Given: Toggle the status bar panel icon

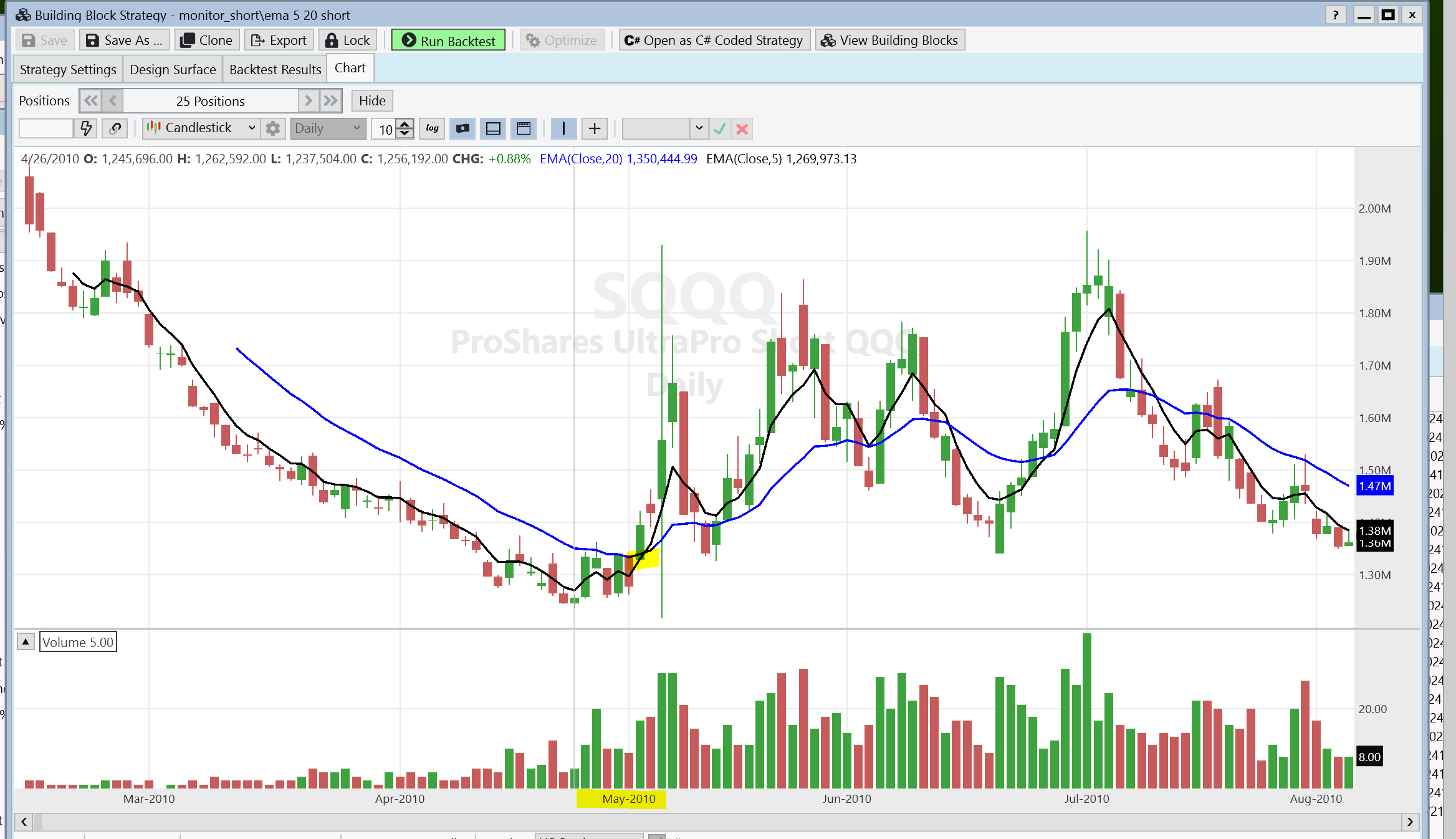Looking at the screenshot, I should tap(493, 128).
